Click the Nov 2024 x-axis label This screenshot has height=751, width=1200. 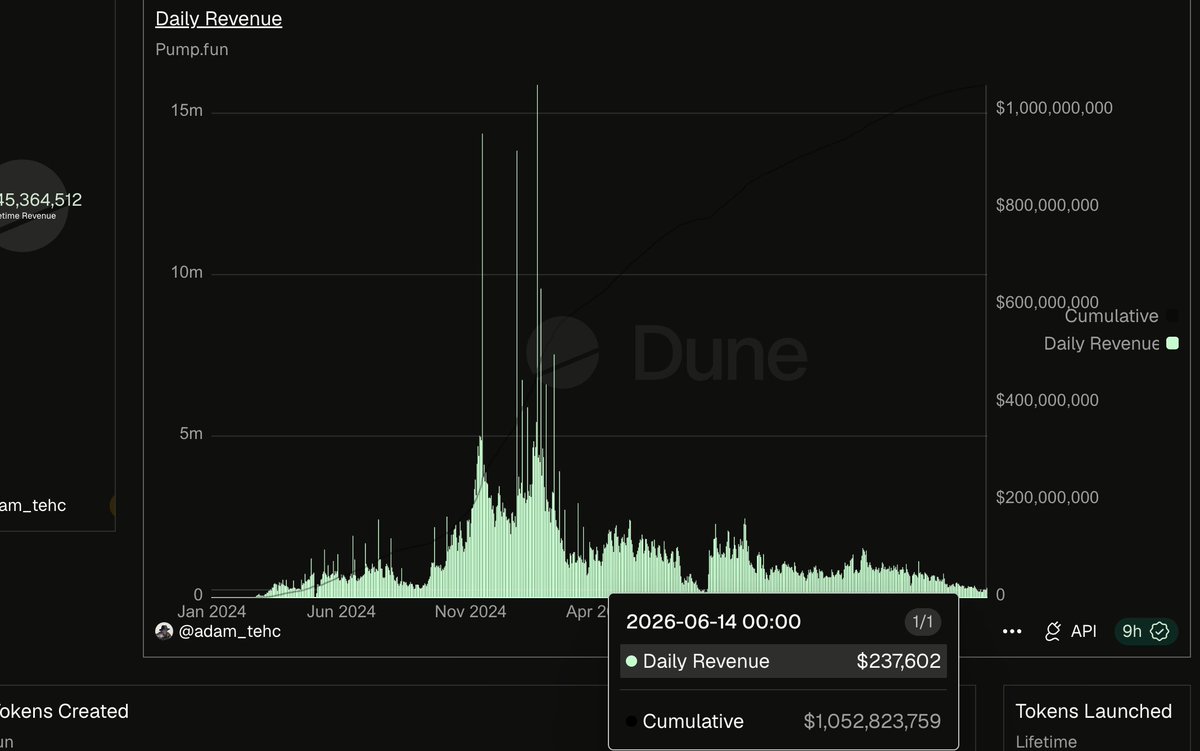click(472, 611)
